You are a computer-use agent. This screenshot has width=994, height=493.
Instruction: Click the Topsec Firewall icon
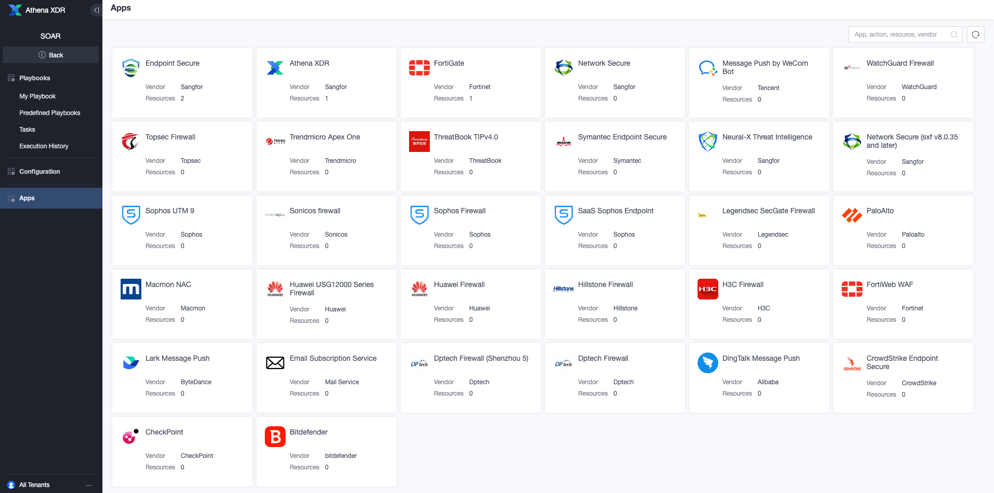(x=131, y=141)
